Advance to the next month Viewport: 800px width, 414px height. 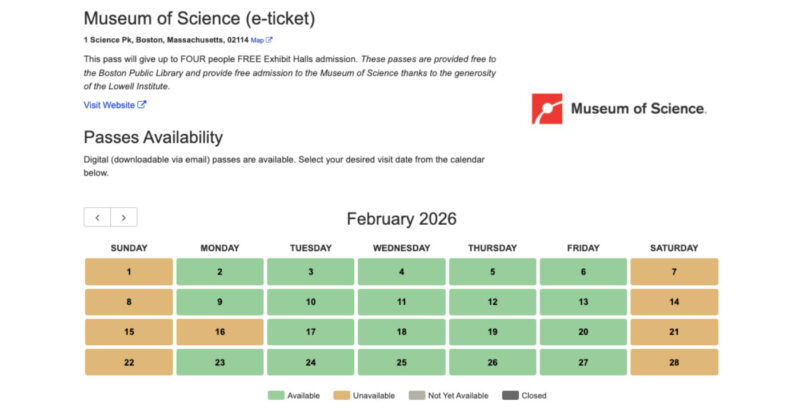point(124,217)
